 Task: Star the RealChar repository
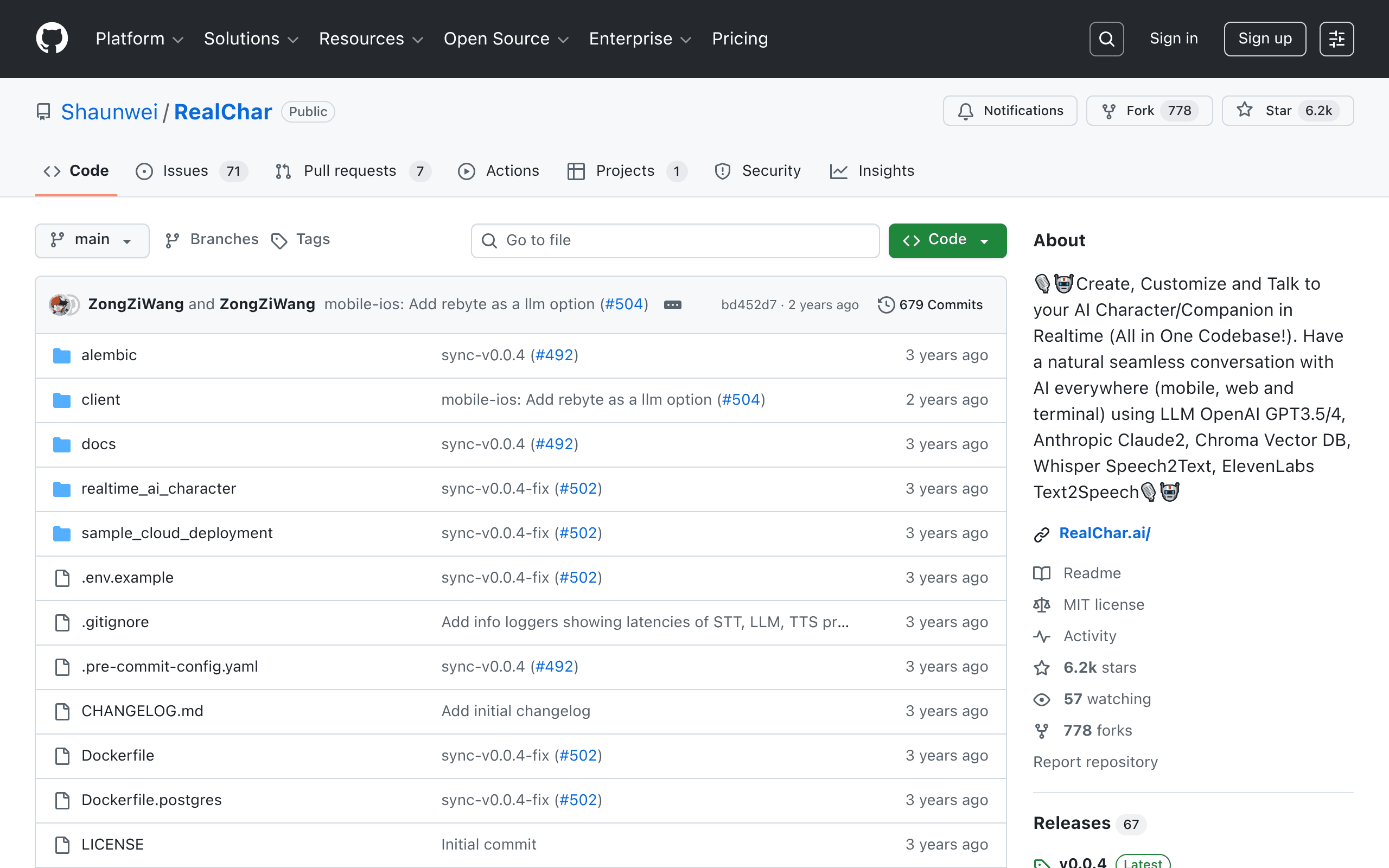point(1288,111)
